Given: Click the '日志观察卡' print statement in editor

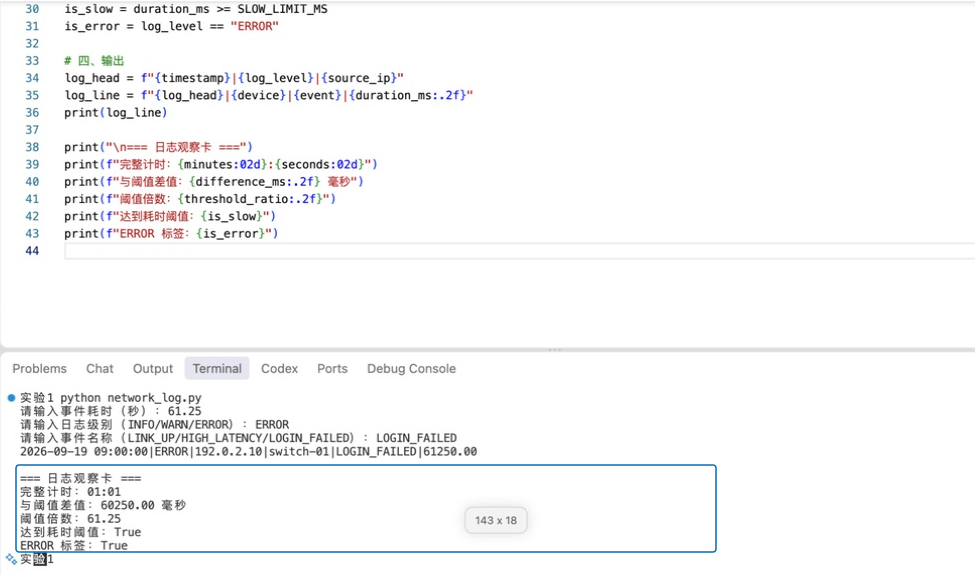Looking at the screenshot, I should [x=159, y=147].
